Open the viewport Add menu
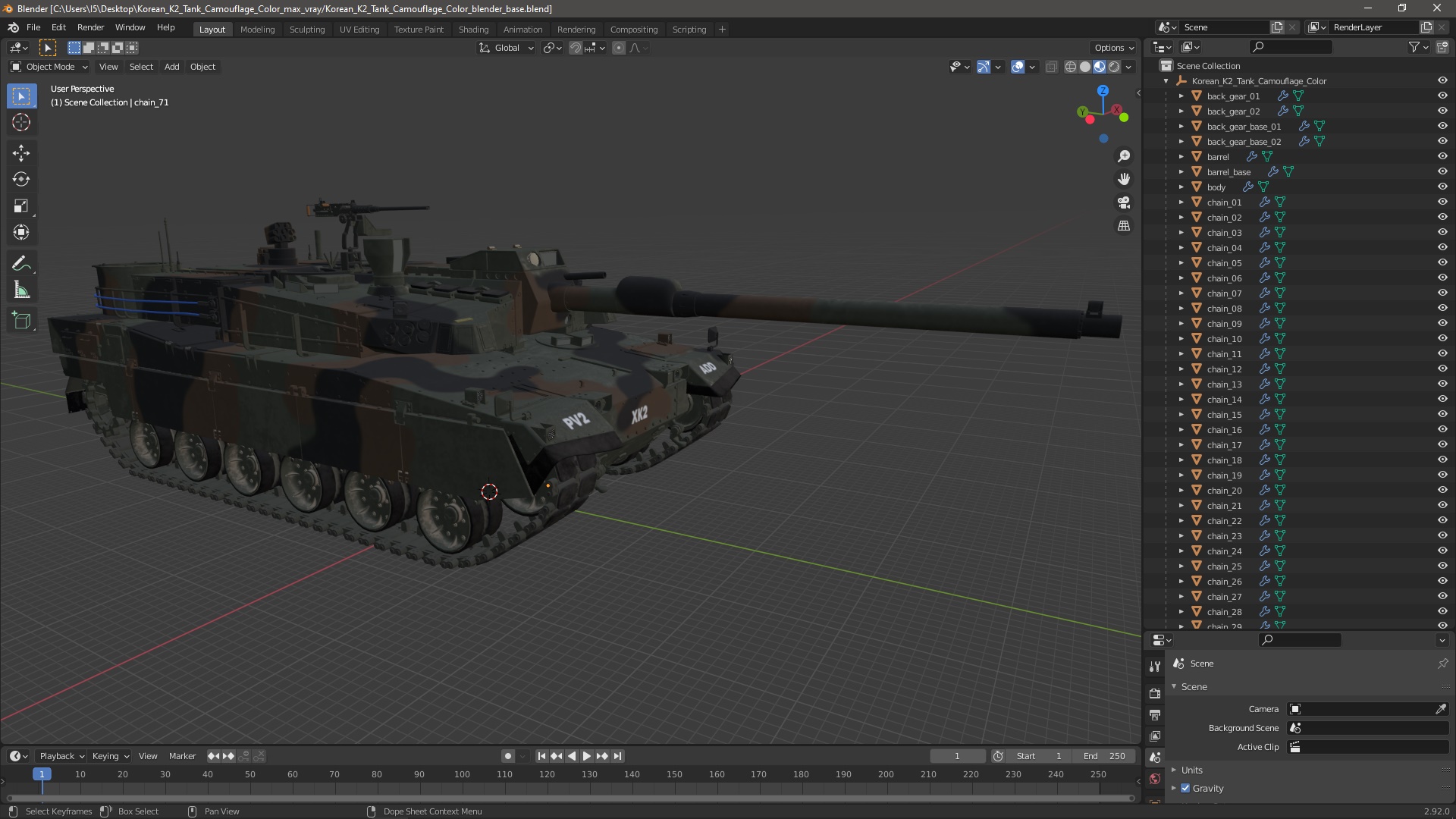This screenshot has width=1456, height=819. [172, 67]
